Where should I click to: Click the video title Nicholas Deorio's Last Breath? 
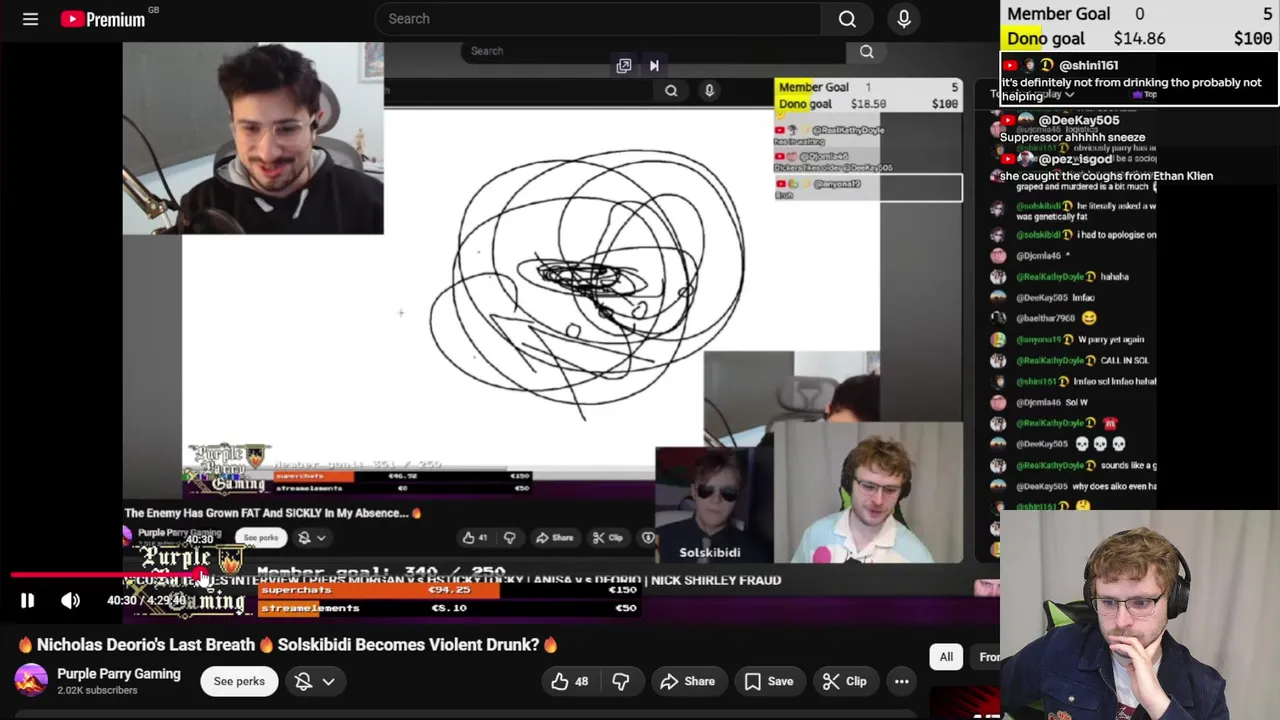[287, 645]
